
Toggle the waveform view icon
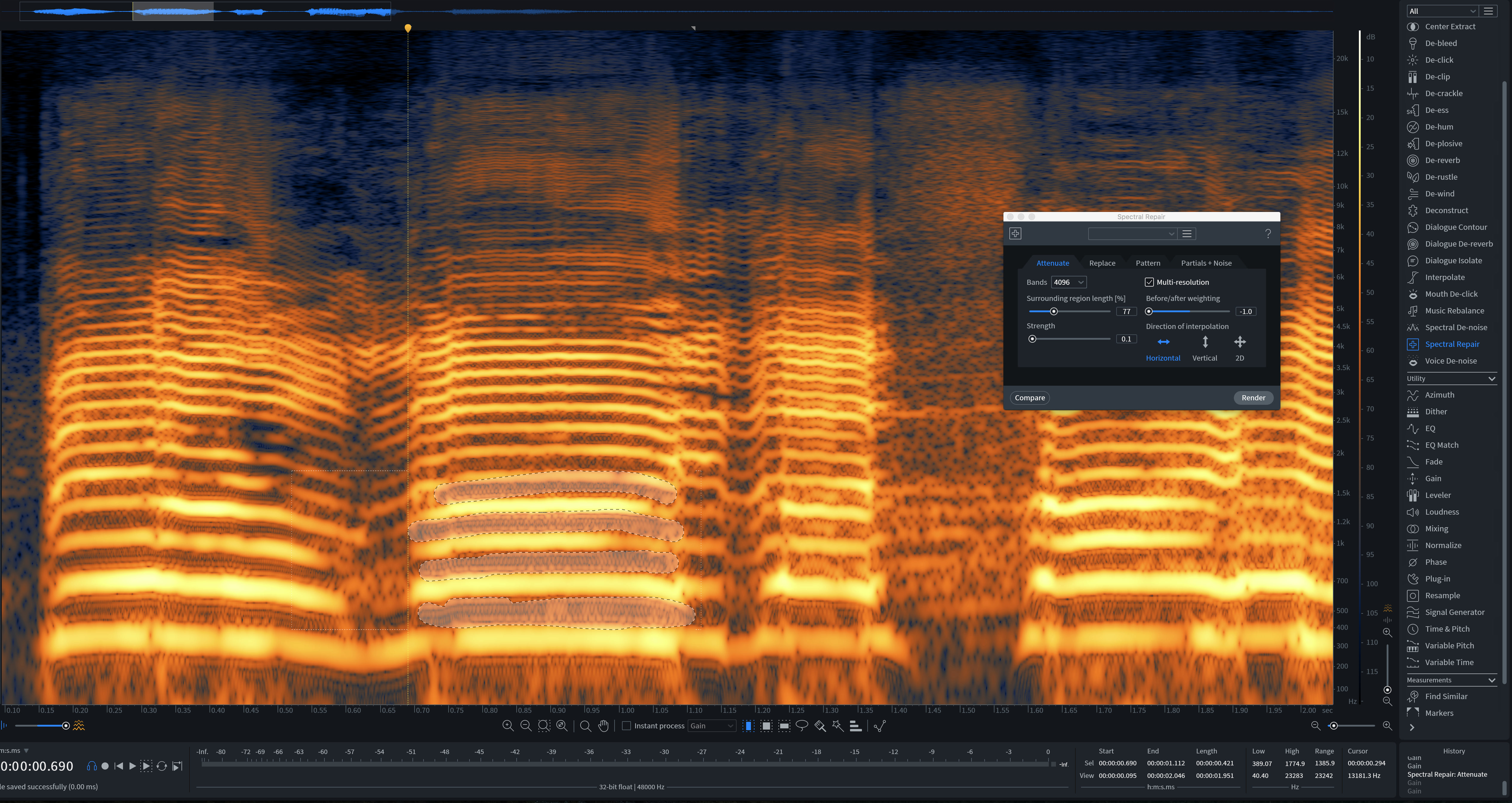[4, 726]
